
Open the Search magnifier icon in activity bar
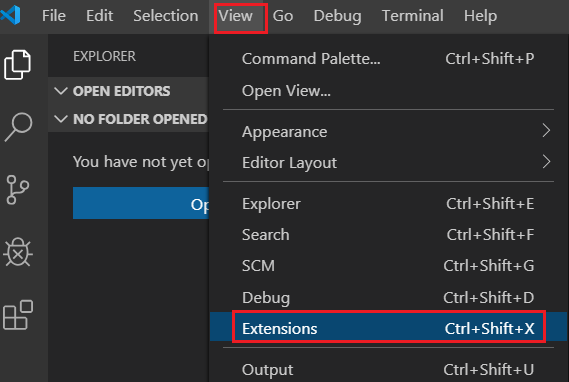click(18, 127)
